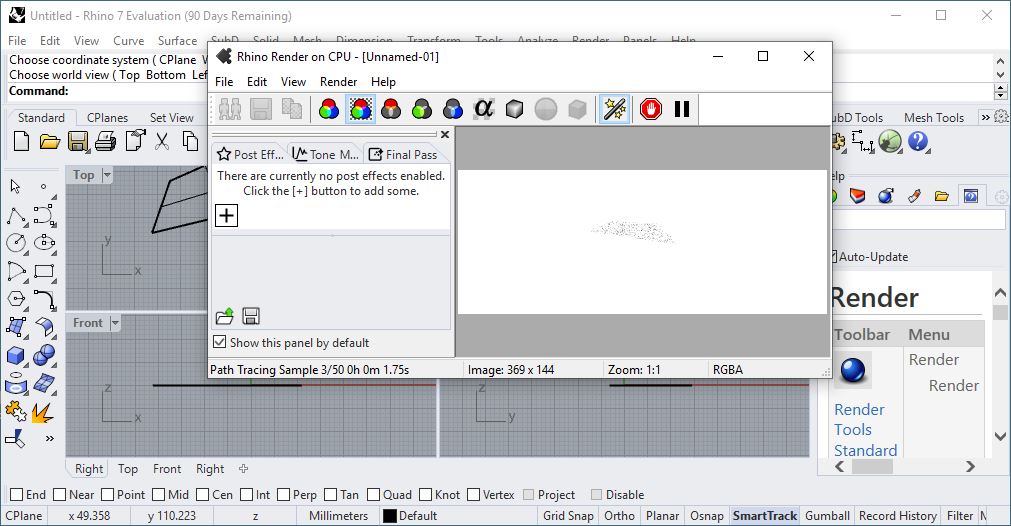Toggle Gumball in status bar
Screen dimensions: 1011x526
[827, 516]
